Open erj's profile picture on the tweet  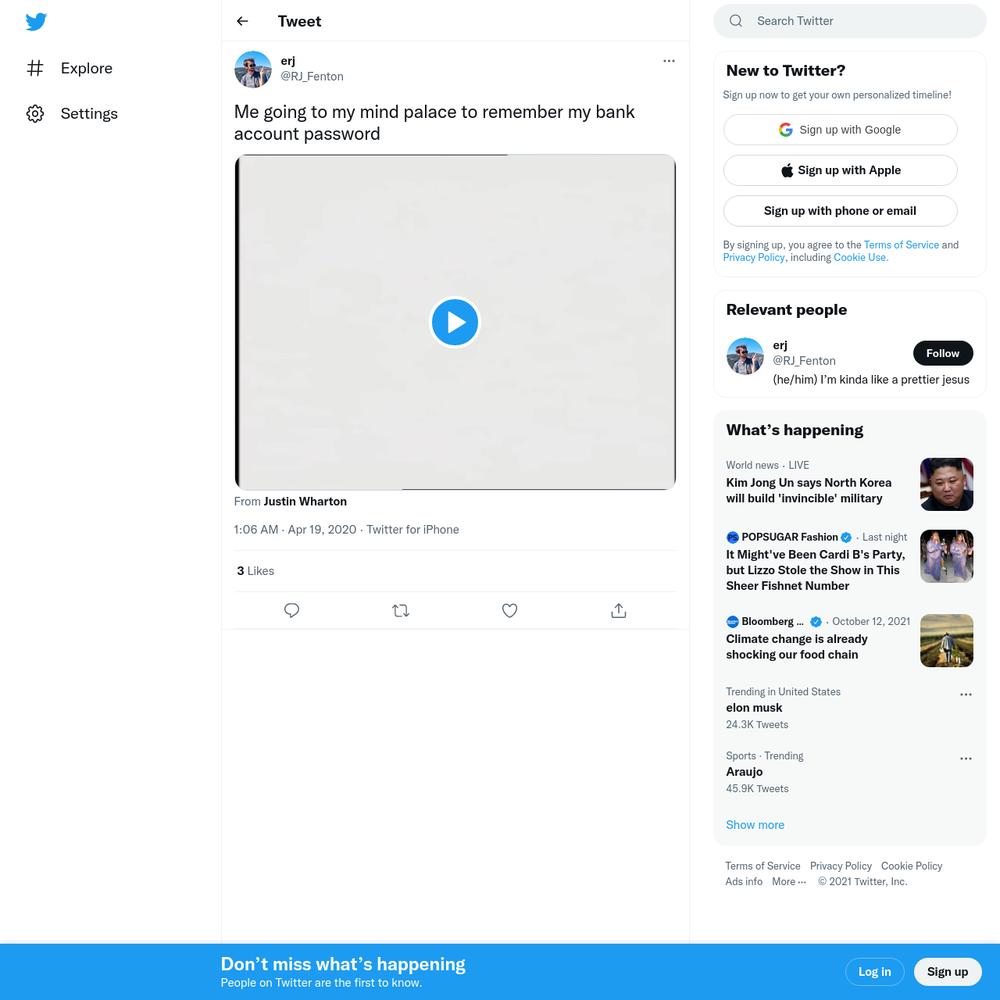[253, 69]
